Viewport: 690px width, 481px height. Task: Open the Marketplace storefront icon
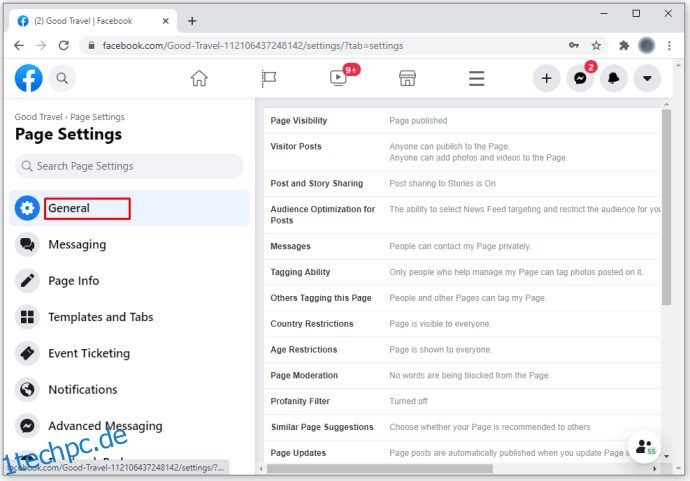click(407, 78)
